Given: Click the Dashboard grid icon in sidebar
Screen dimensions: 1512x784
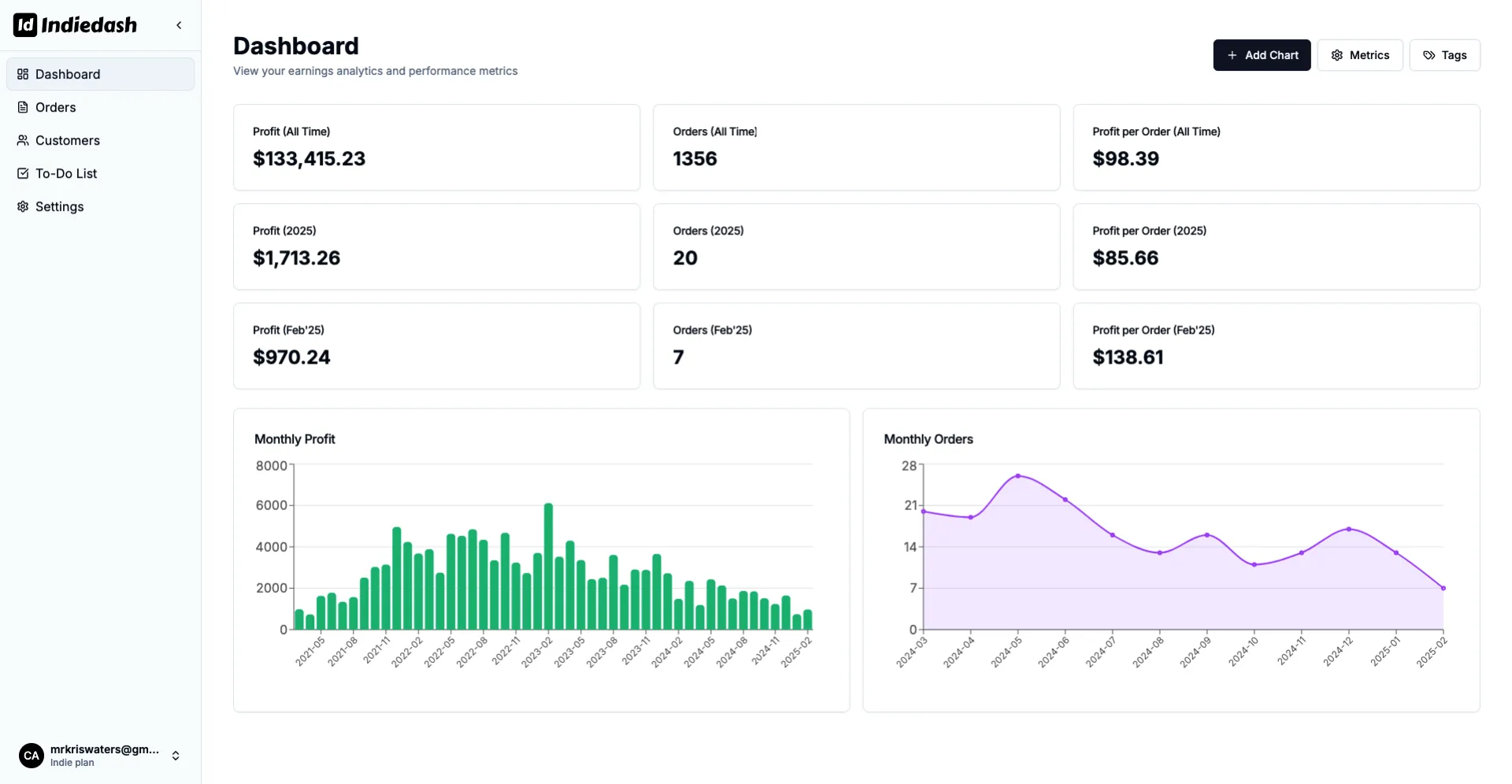Looking at the screenshot, I should tap(23, 74).
